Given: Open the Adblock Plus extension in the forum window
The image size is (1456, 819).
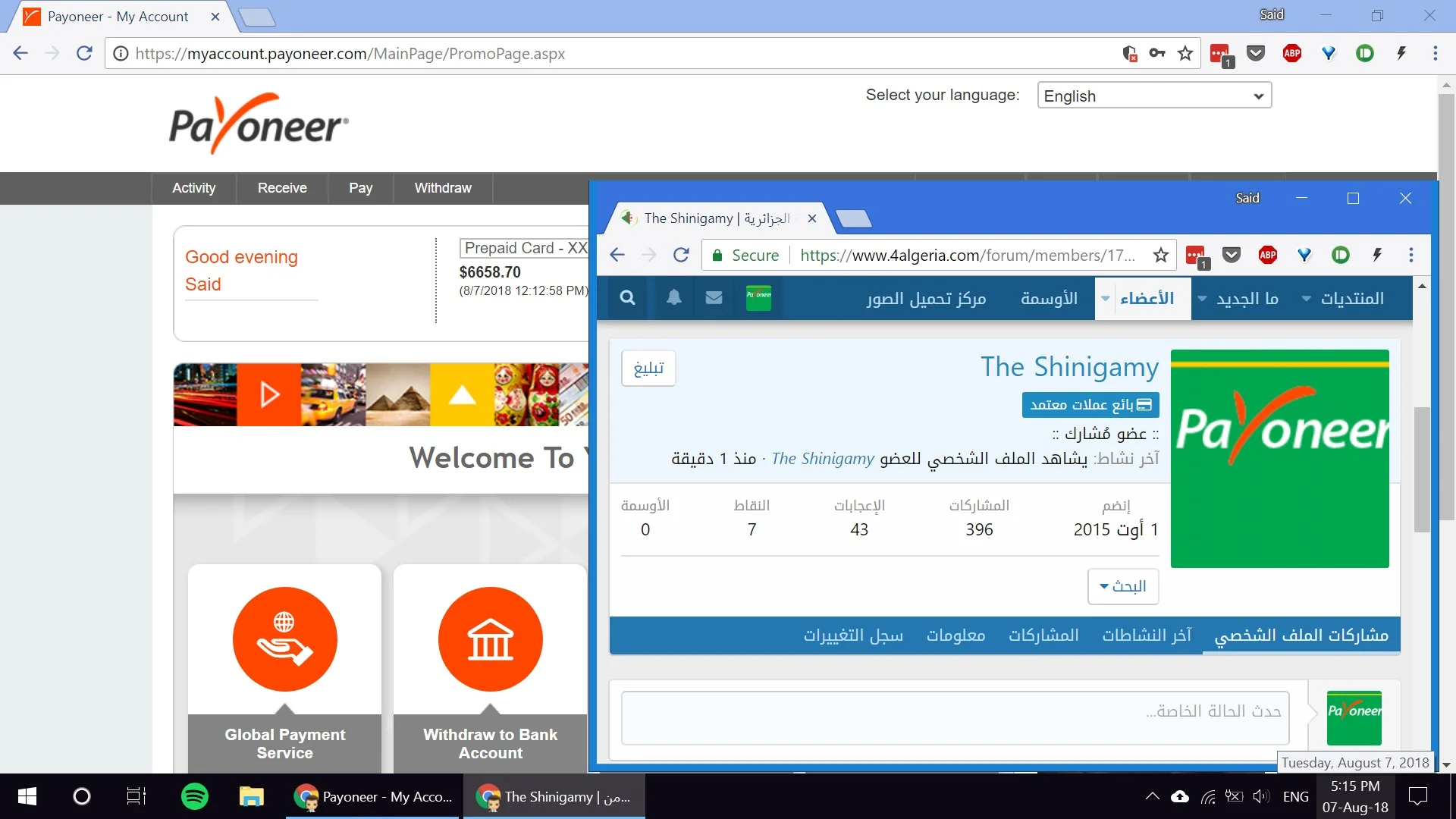Looking at the screenshot, I should click(x=1267, y=256).
